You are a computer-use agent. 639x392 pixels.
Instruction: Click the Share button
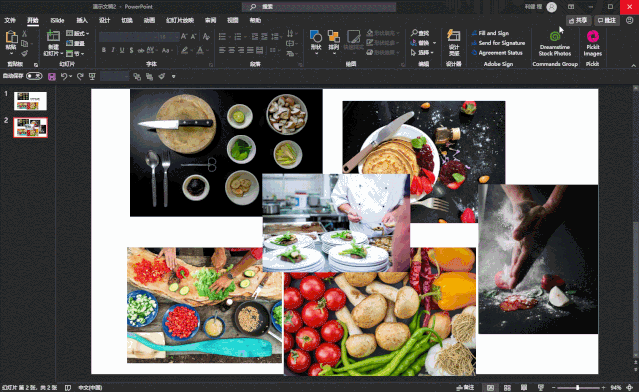coord(578,20)
